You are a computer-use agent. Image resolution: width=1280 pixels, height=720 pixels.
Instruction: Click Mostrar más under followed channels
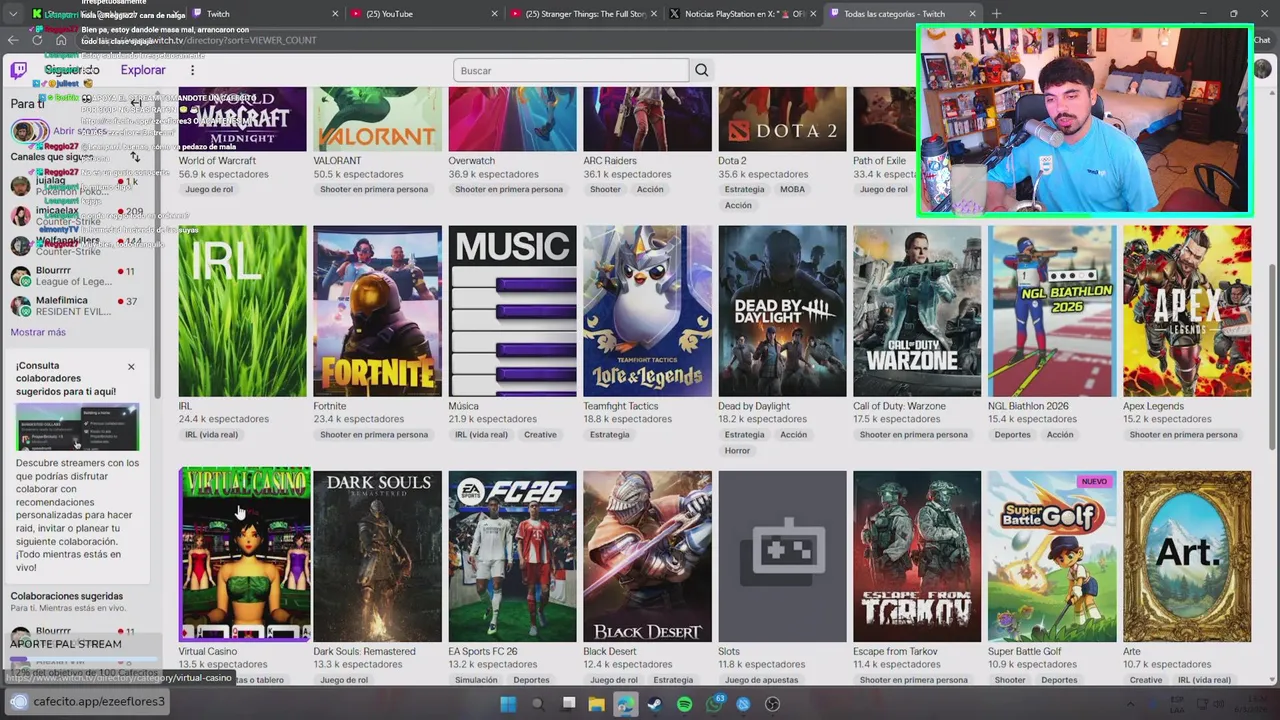(x=38, y=332)
